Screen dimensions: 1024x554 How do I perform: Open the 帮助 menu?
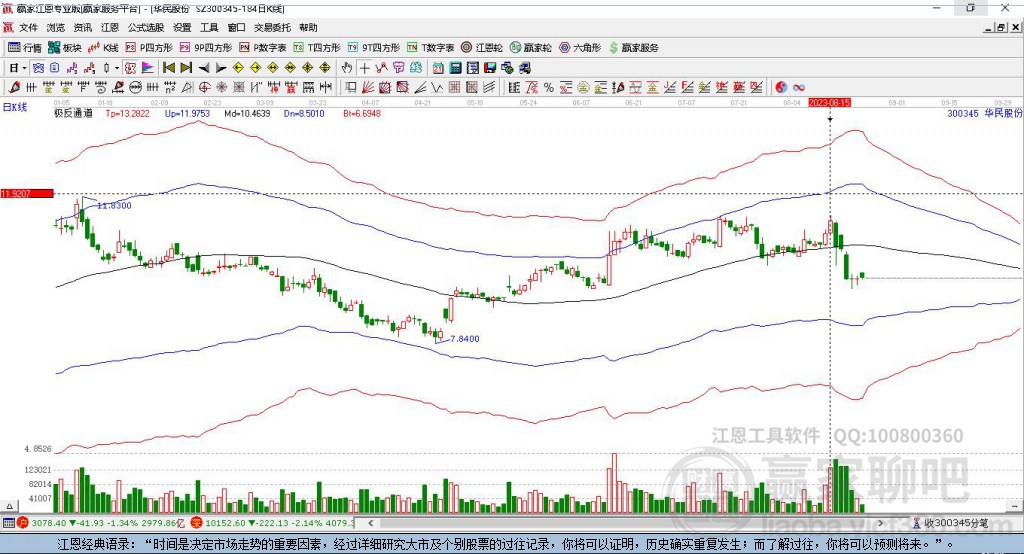coord(308,27)
